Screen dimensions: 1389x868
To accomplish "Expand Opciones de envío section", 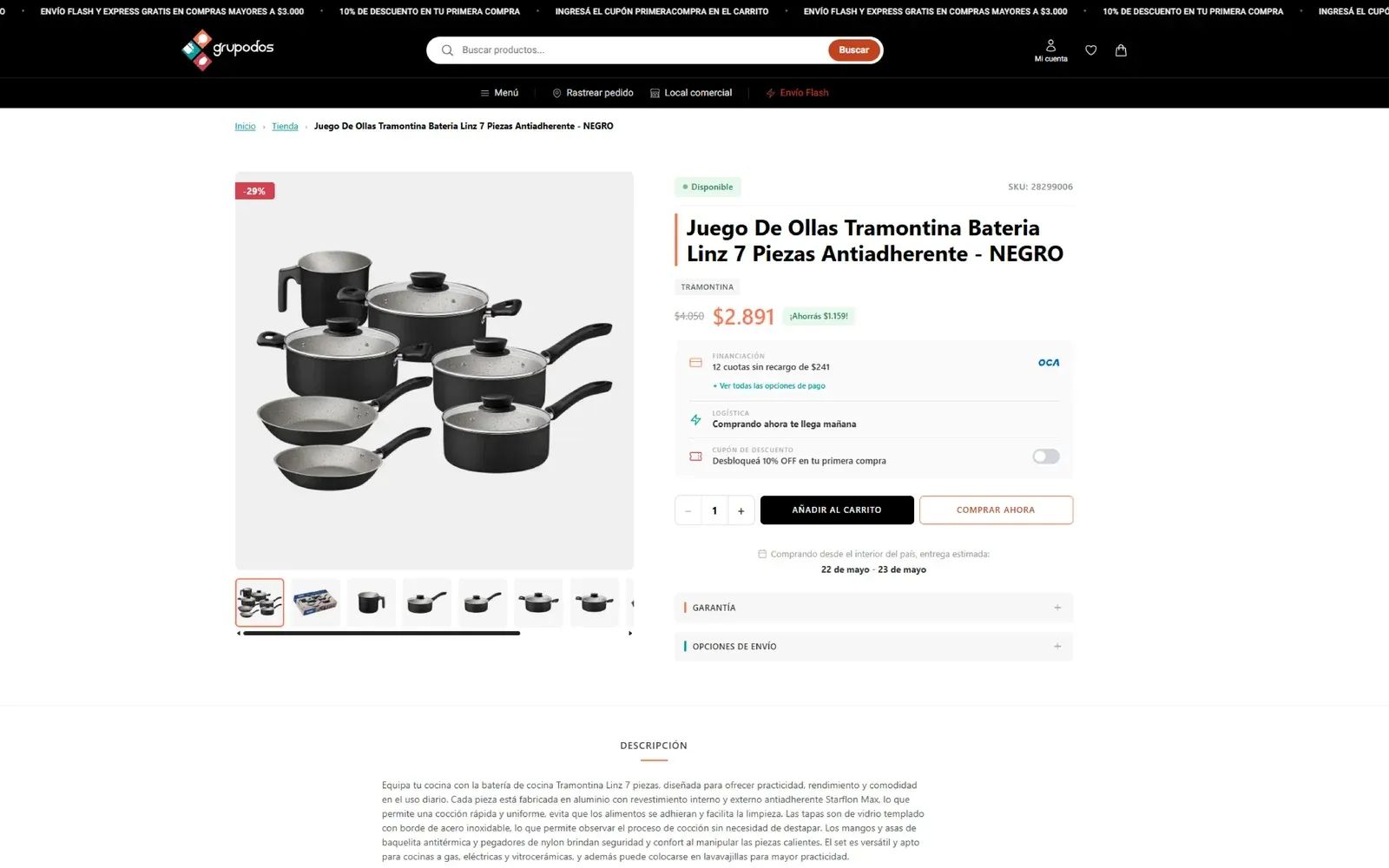I will (x=873, y=647).
